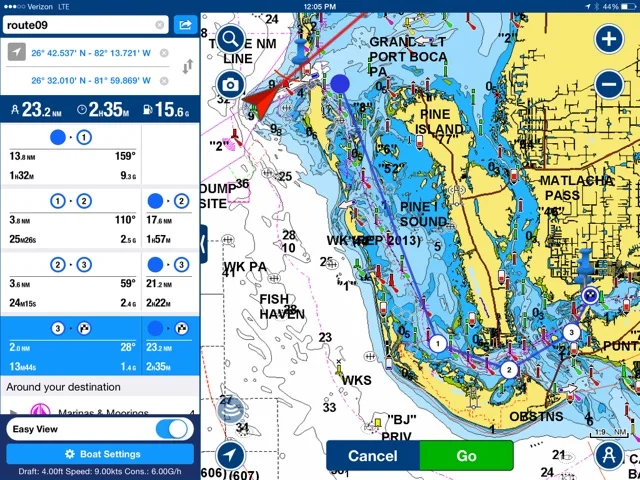Cancel the route

[373, 456]
